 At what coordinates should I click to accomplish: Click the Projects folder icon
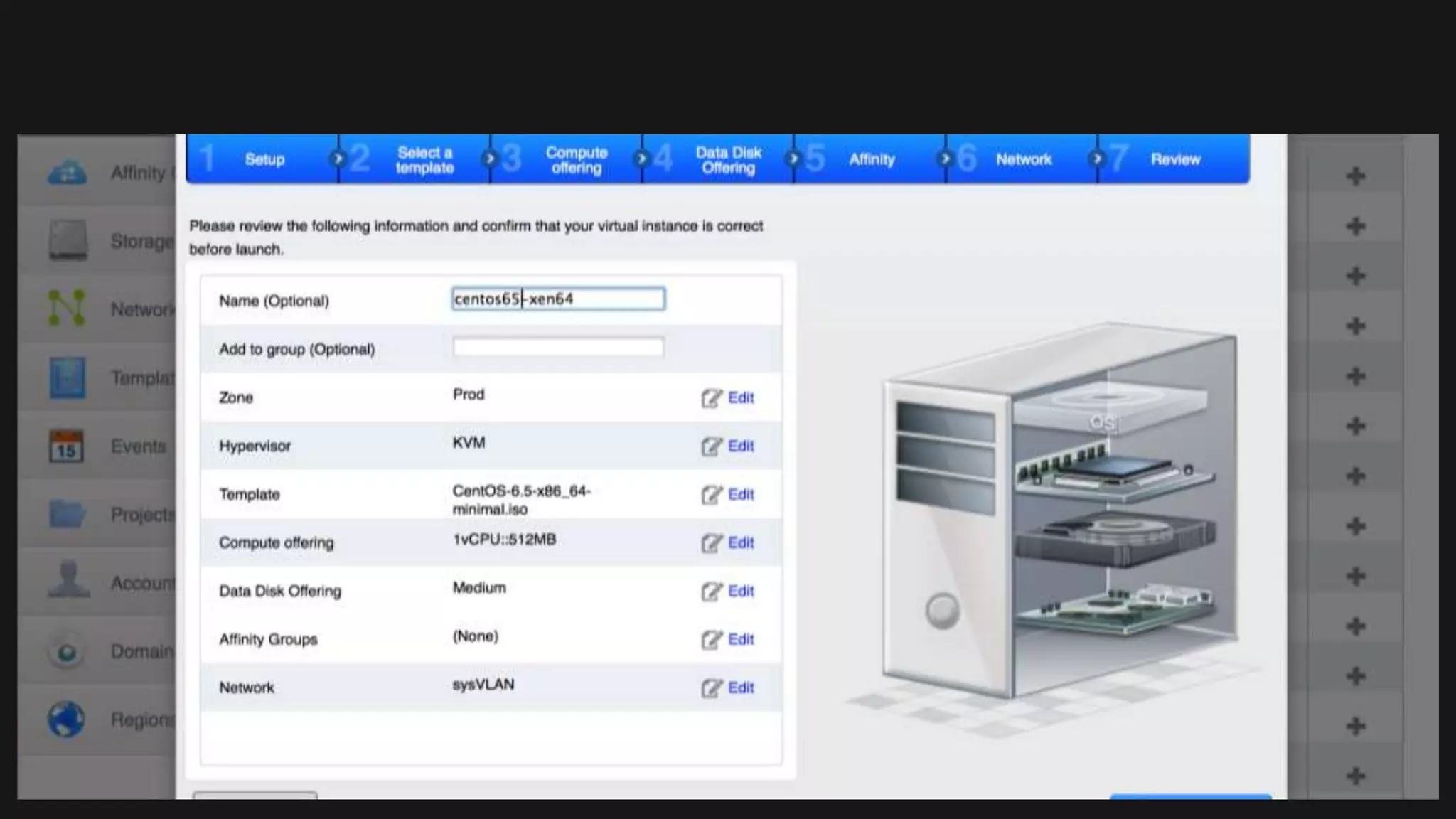(x=67, y=513)
